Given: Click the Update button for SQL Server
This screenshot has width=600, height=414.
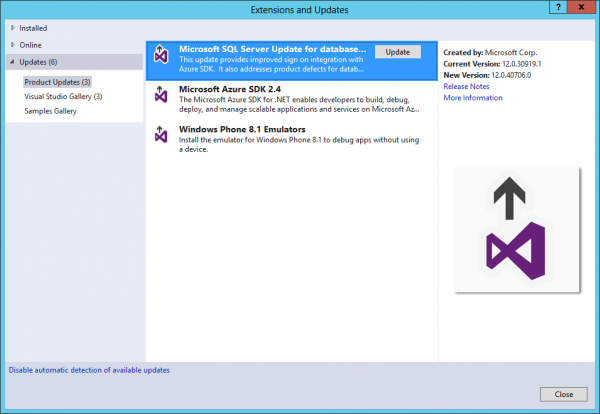Looking at the screenshot, I should coord(398,52).
